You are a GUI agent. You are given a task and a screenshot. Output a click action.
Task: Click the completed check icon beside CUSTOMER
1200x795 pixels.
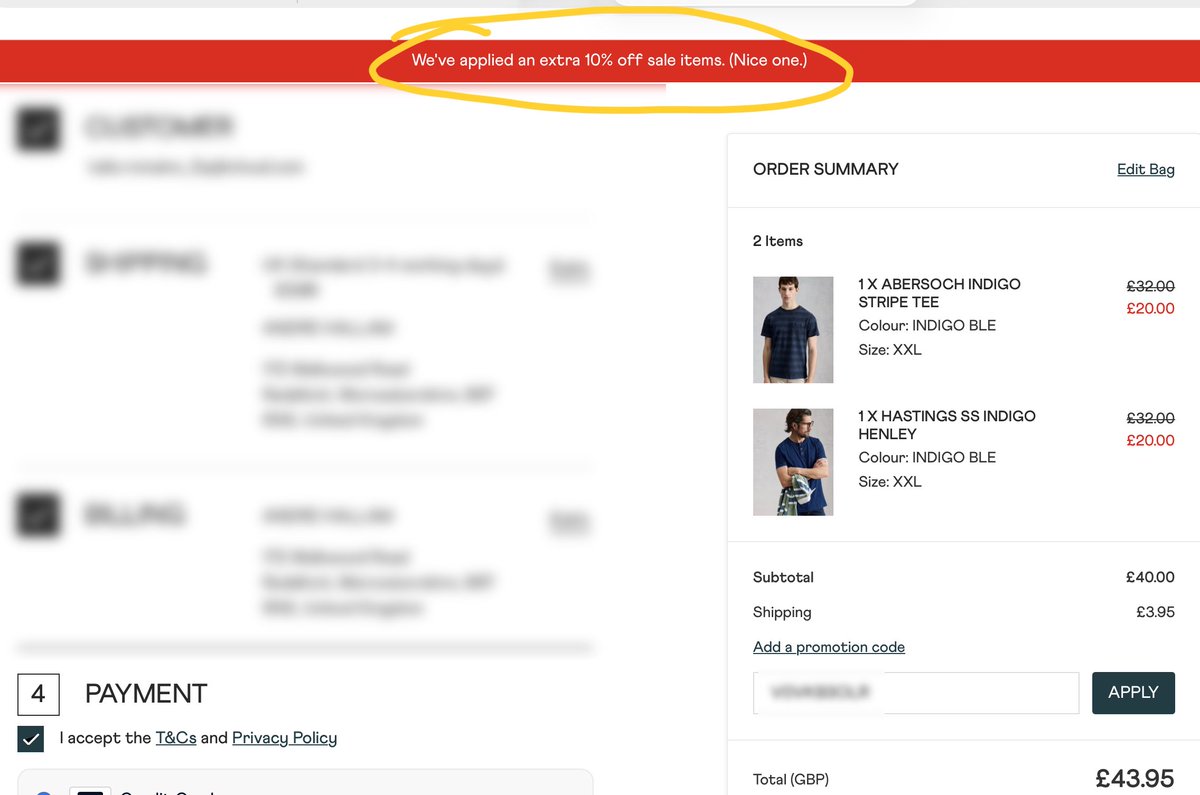pos(38,128)
